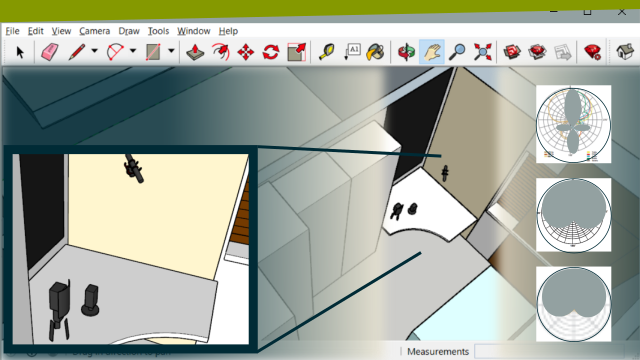
Task: Select the Zoom magnifier tool
Action: 457,52
